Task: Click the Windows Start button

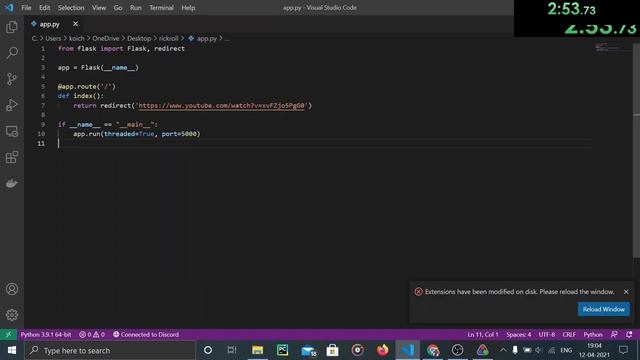Action: (11, 350)
